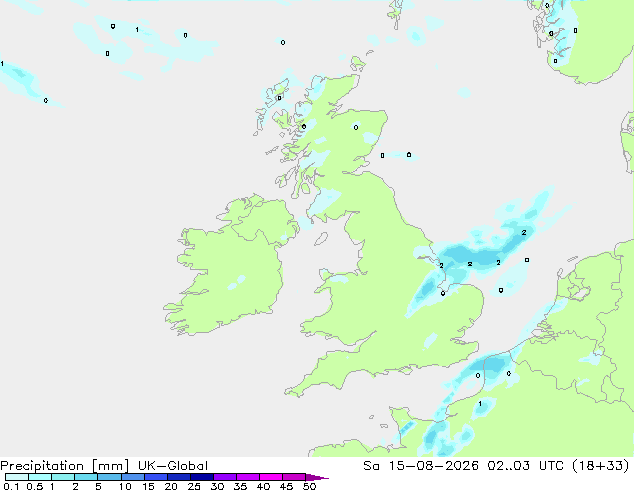This screenshot has height=490, width=634.
Task: Click the '45' legend scale label
Action: 286,486
